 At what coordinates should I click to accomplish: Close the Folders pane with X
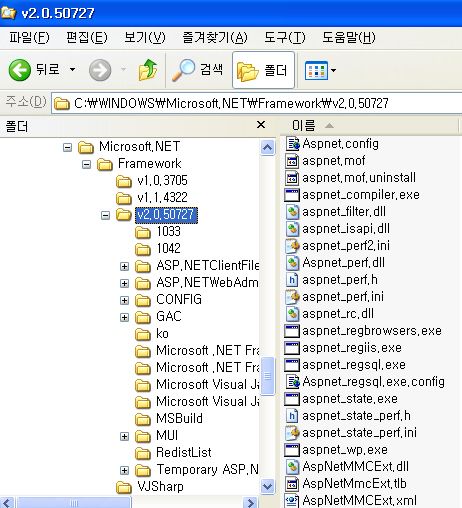click(x=261, y=125)
